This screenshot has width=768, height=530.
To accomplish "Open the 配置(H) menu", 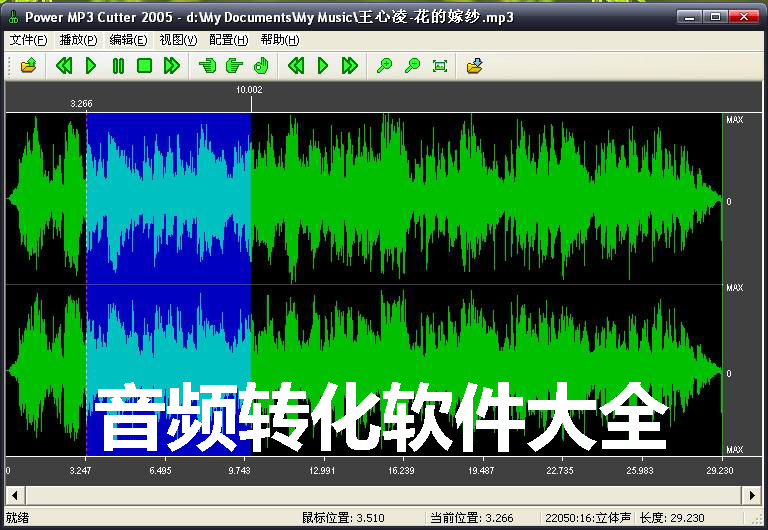I will click(x=228, y=40).
